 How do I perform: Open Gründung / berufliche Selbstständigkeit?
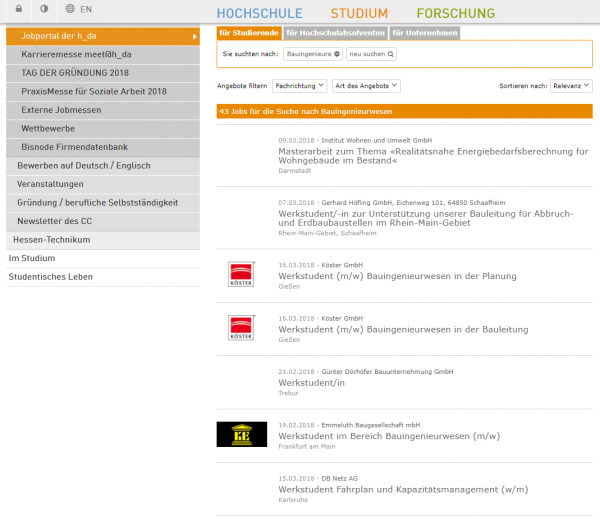[x=103, y=203]
